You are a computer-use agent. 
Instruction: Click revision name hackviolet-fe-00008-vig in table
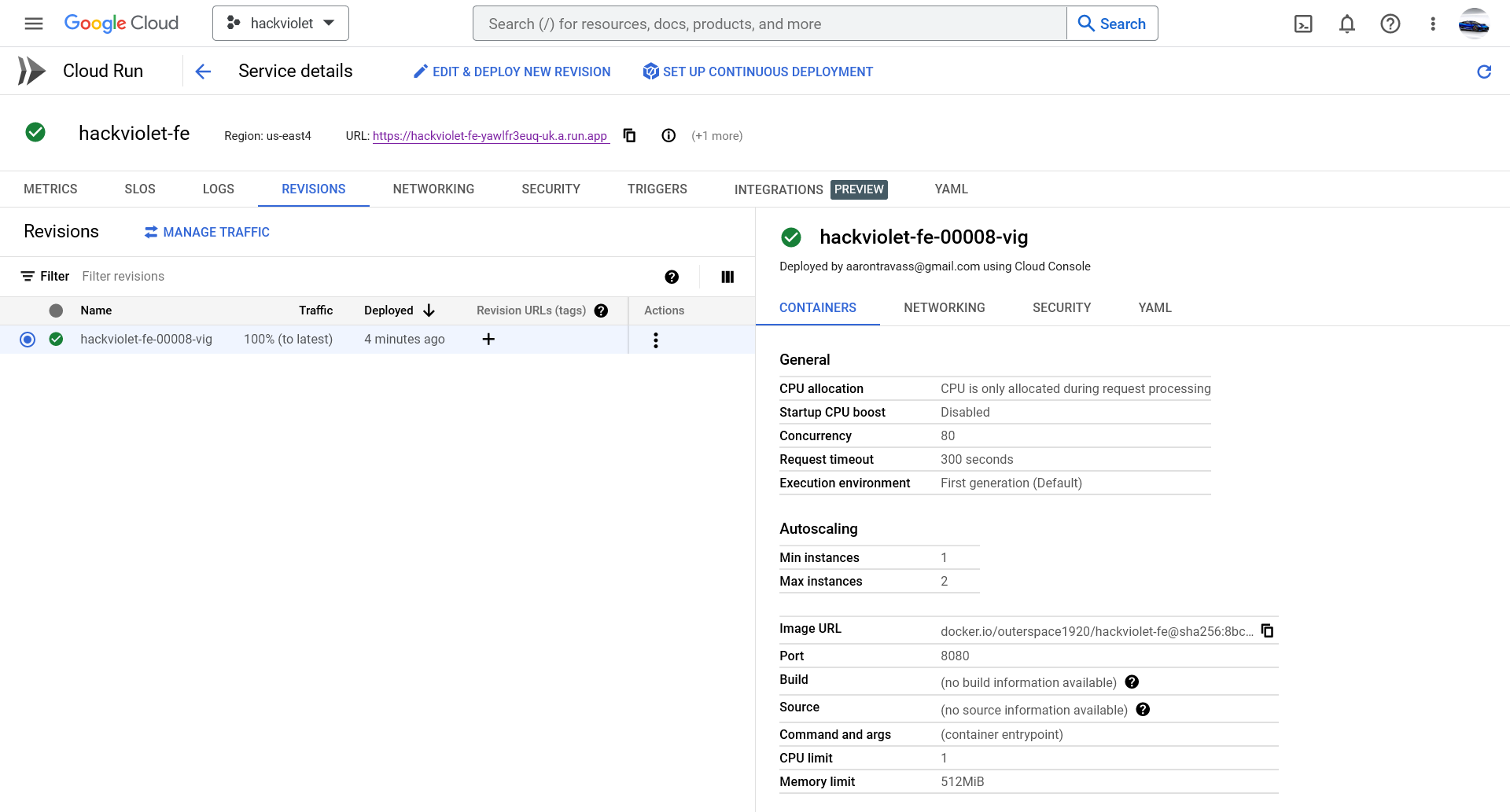pos(146,340)
